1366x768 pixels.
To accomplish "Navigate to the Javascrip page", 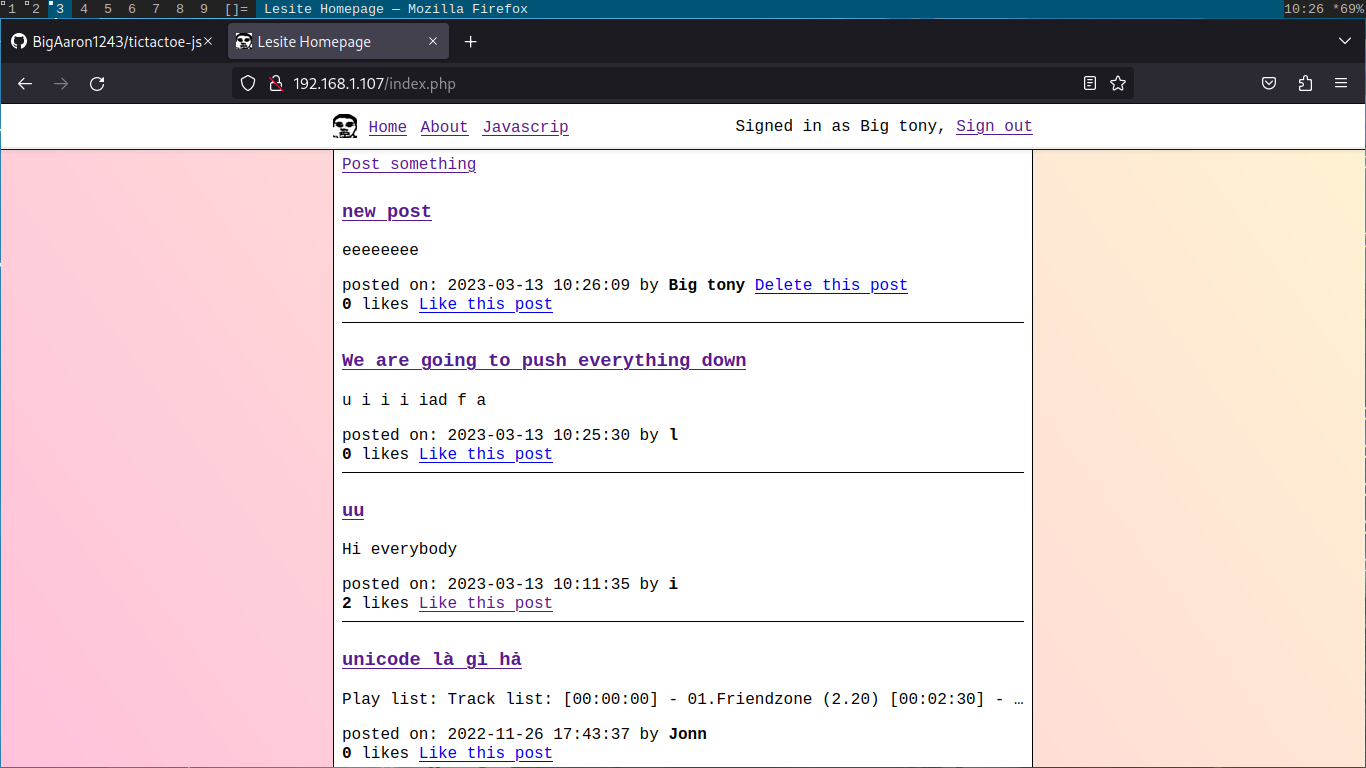I will pos(525,127).
